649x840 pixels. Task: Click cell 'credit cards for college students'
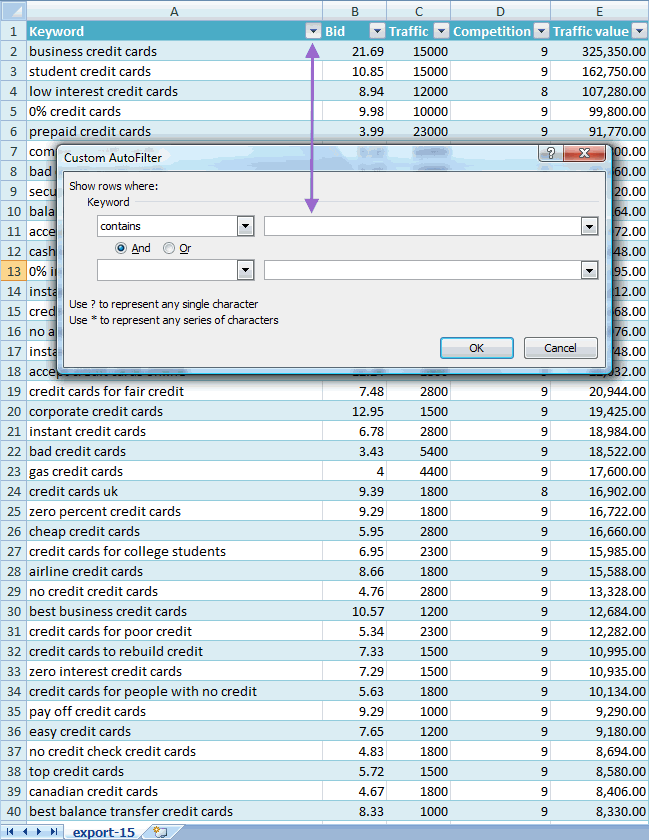click(174, 551)
